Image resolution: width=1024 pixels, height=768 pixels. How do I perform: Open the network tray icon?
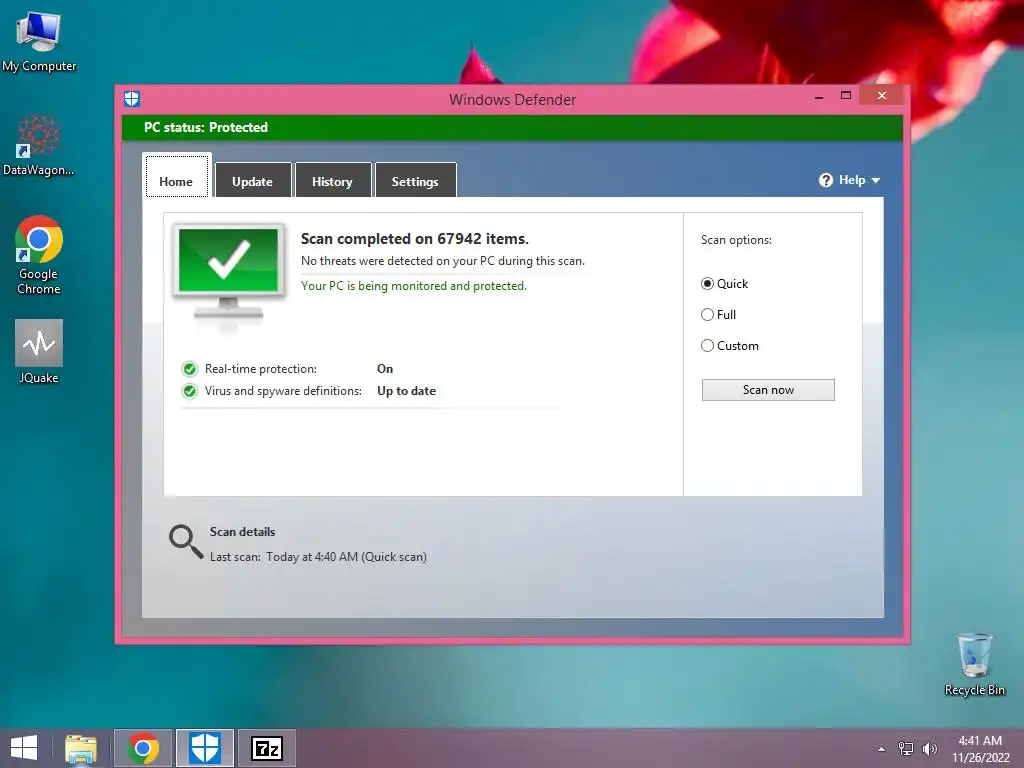pos(905,748)
